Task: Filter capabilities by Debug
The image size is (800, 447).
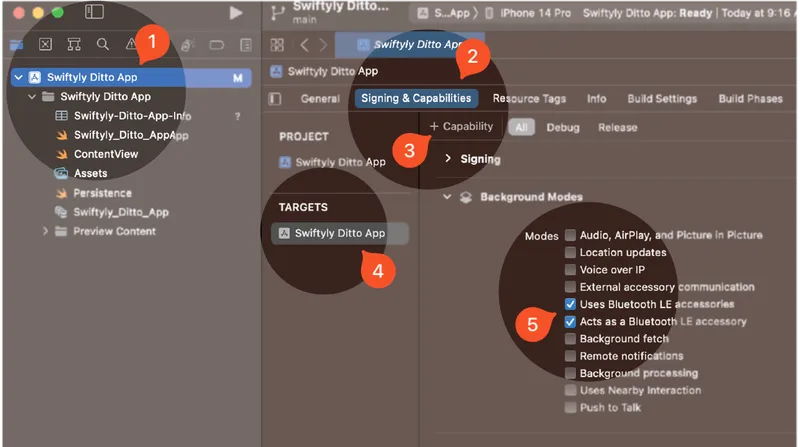Action: point(563,128)
